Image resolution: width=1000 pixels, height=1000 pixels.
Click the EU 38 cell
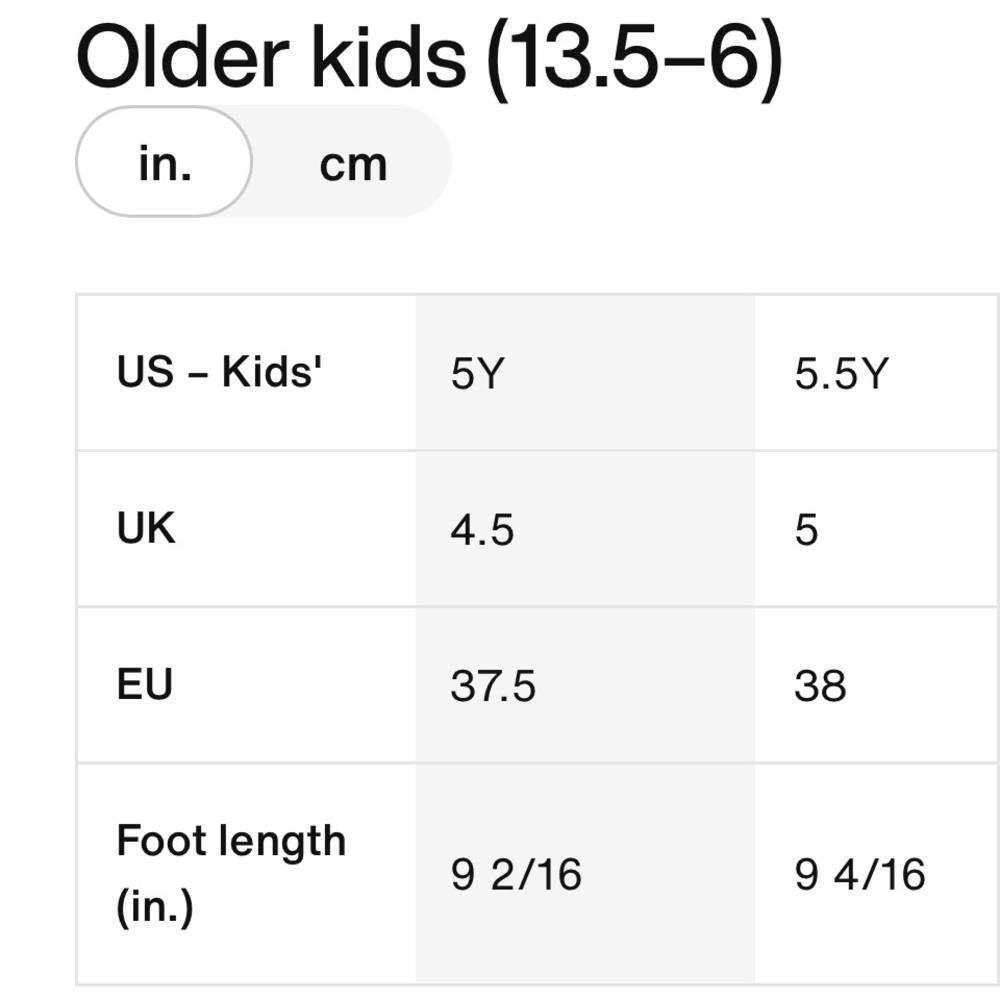point(877,685)
